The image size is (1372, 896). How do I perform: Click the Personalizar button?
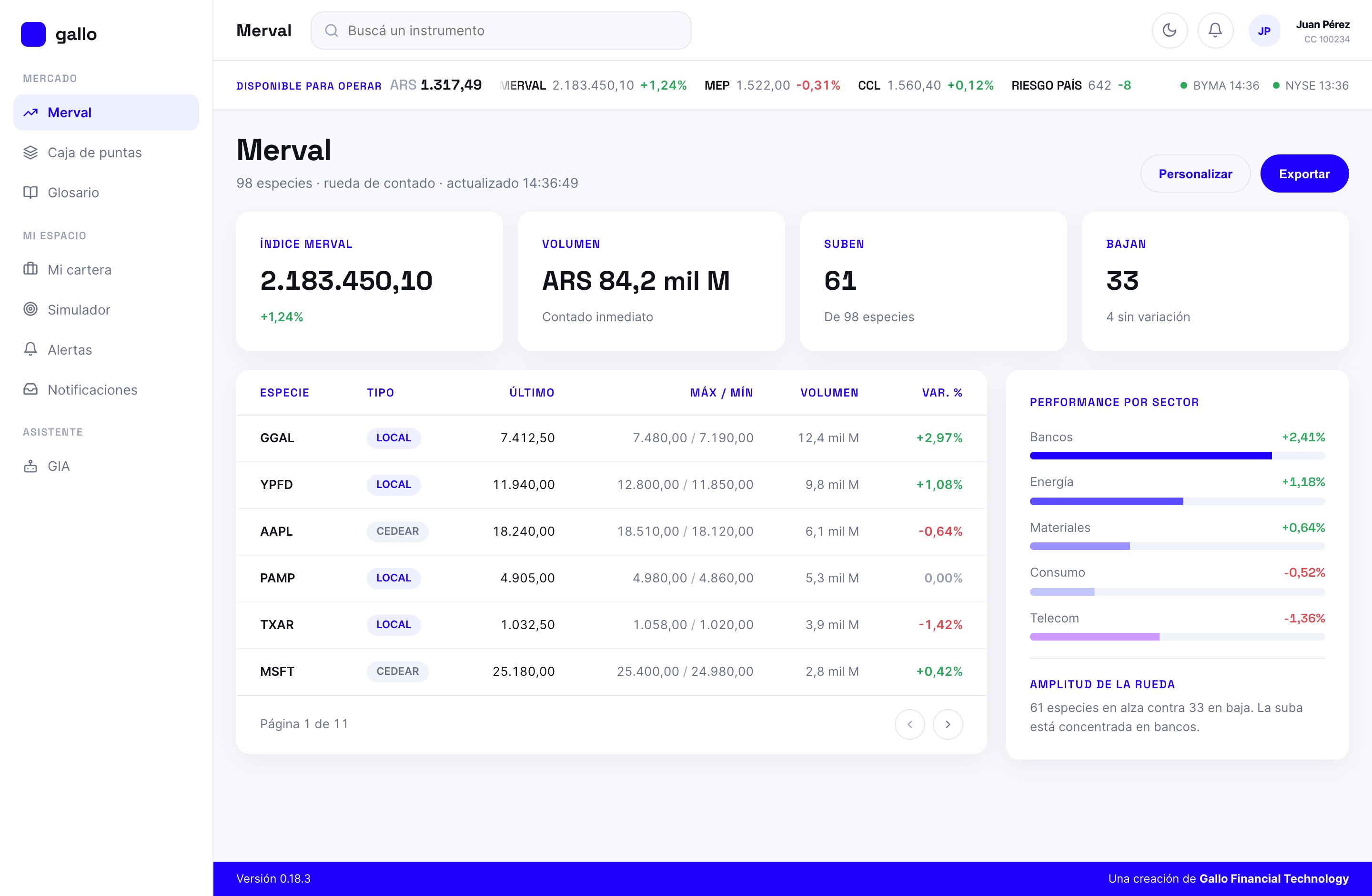coord(1195,173)
